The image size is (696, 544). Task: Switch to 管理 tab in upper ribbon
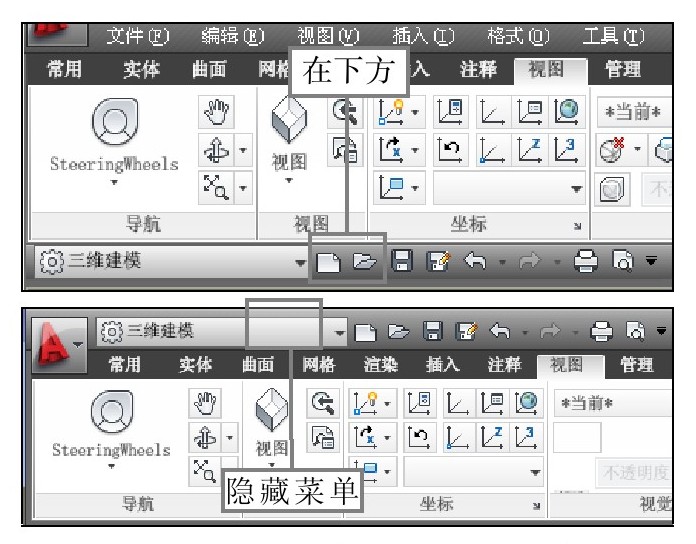(623, 69)
